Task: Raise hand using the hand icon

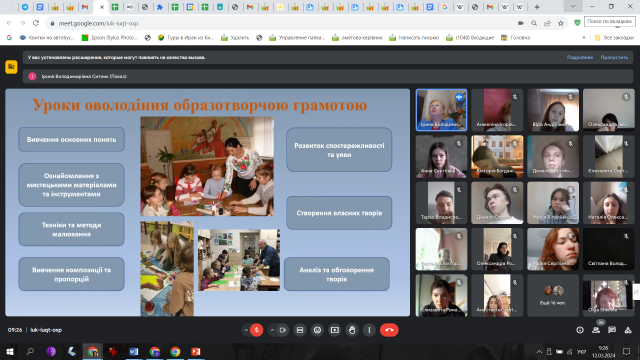Action: [x=352, y=330]
